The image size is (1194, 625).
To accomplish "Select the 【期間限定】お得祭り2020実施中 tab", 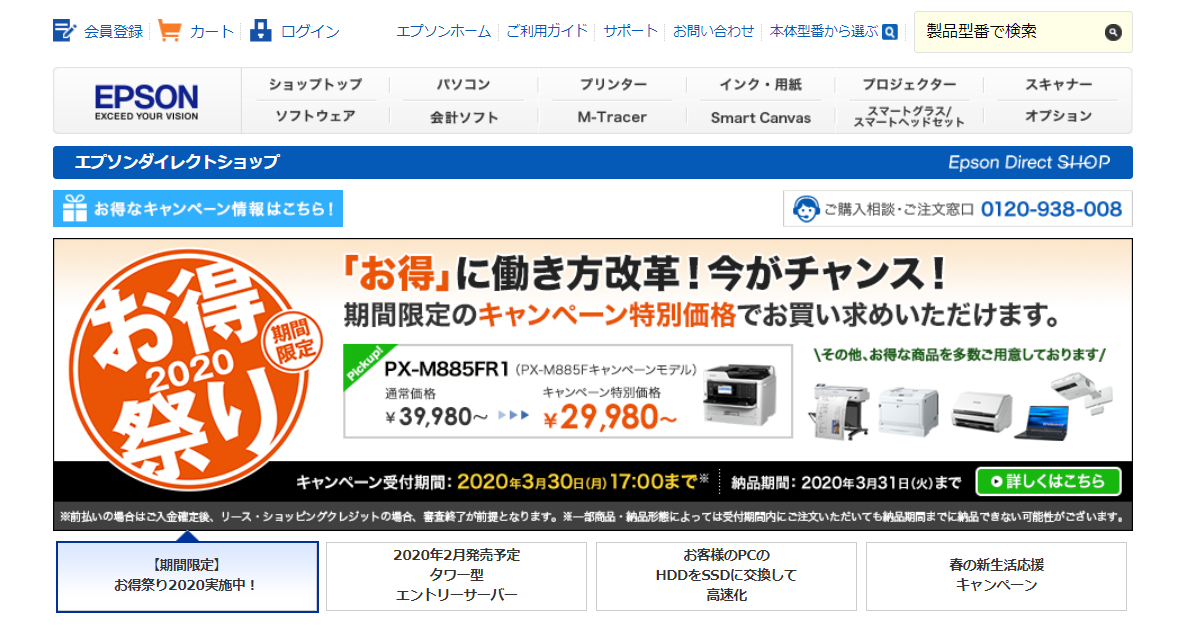I will [x=187, y=576].
